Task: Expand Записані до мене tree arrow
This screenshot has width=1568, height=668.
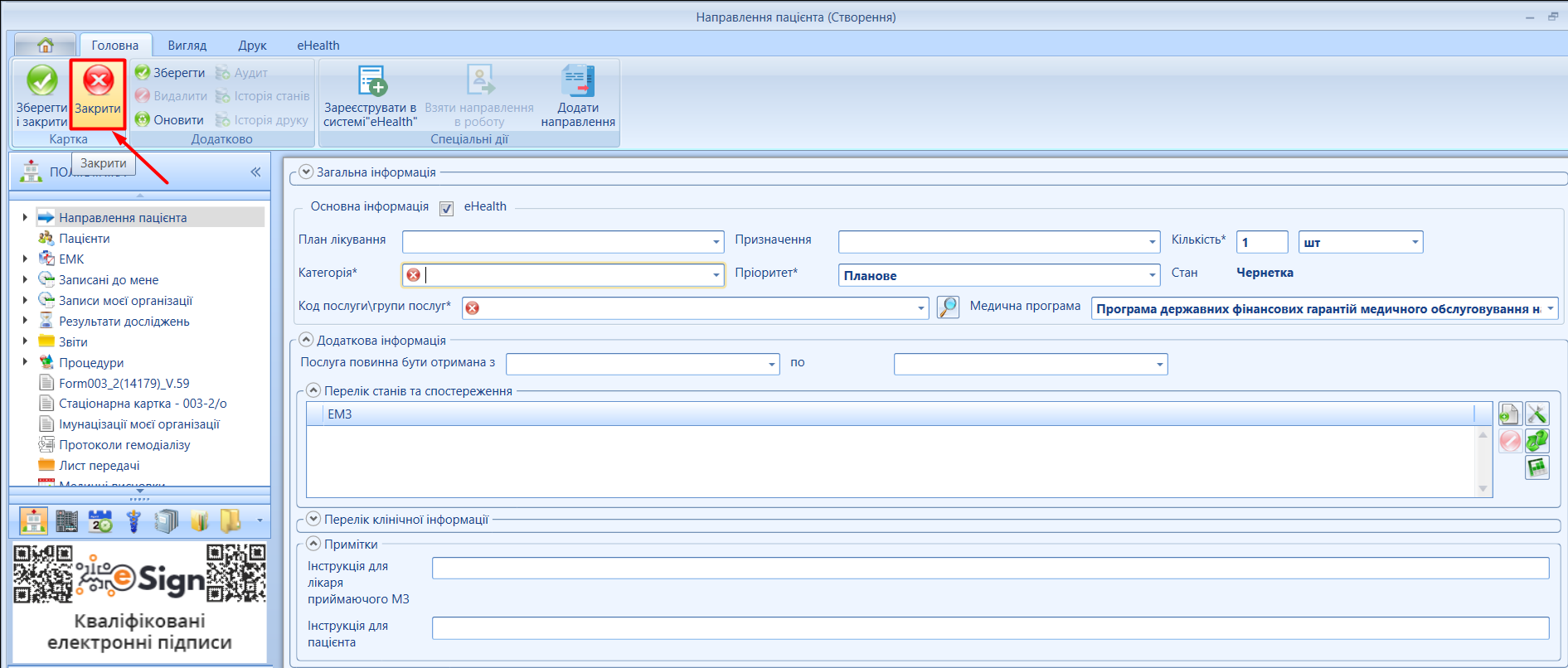Action: pos(25,279)
